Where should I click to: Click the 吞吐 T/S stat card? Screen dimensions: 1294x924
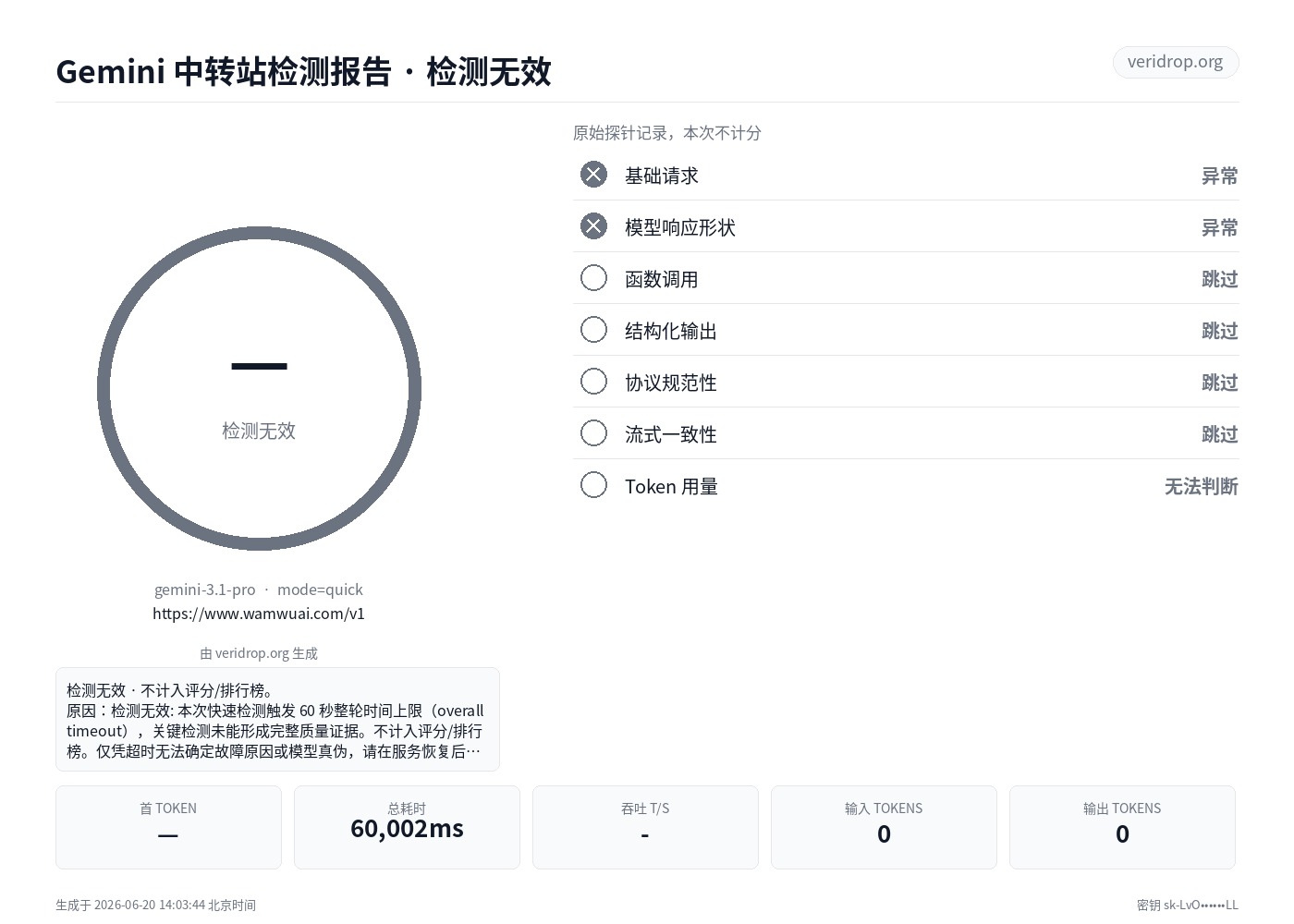click(x=645, y=827)
